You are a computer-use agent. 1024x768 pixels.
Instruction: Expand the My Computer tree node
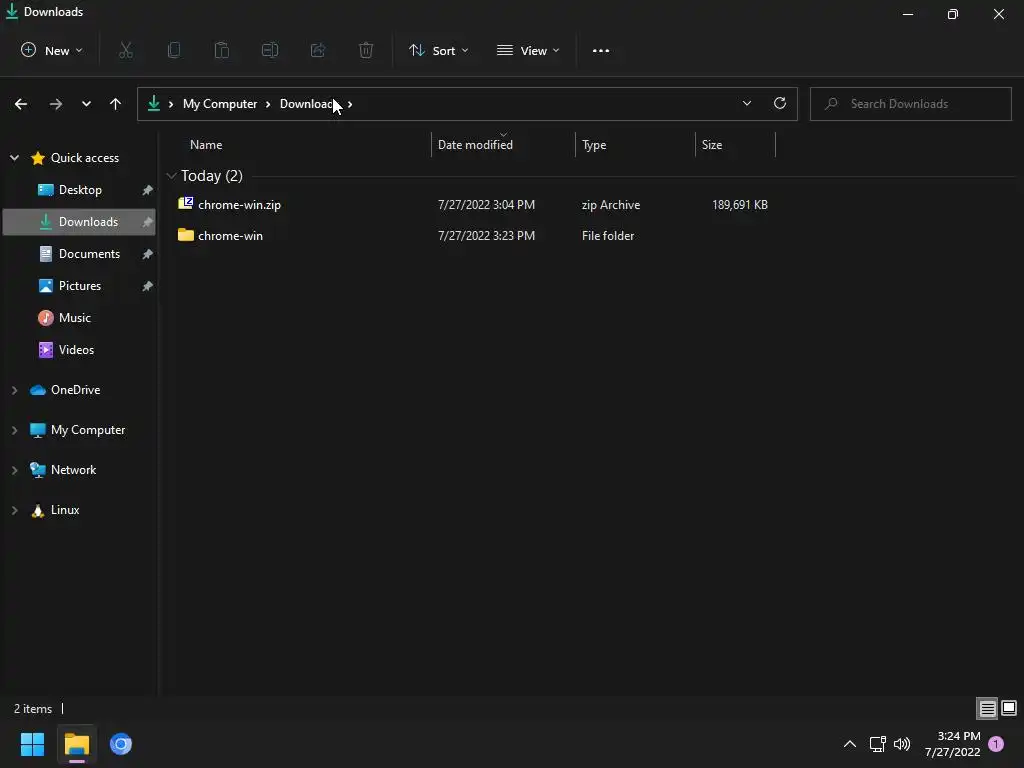(x=14, y=430)
